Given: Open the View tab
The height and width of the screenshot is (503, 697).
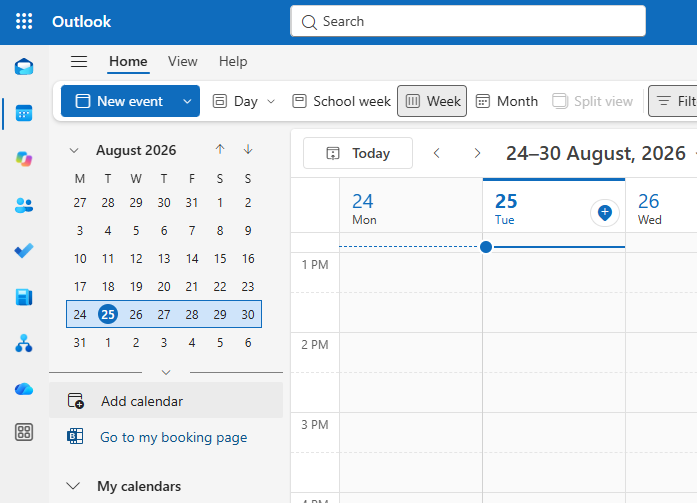Looking at the screenshot, I should point(183,61).
